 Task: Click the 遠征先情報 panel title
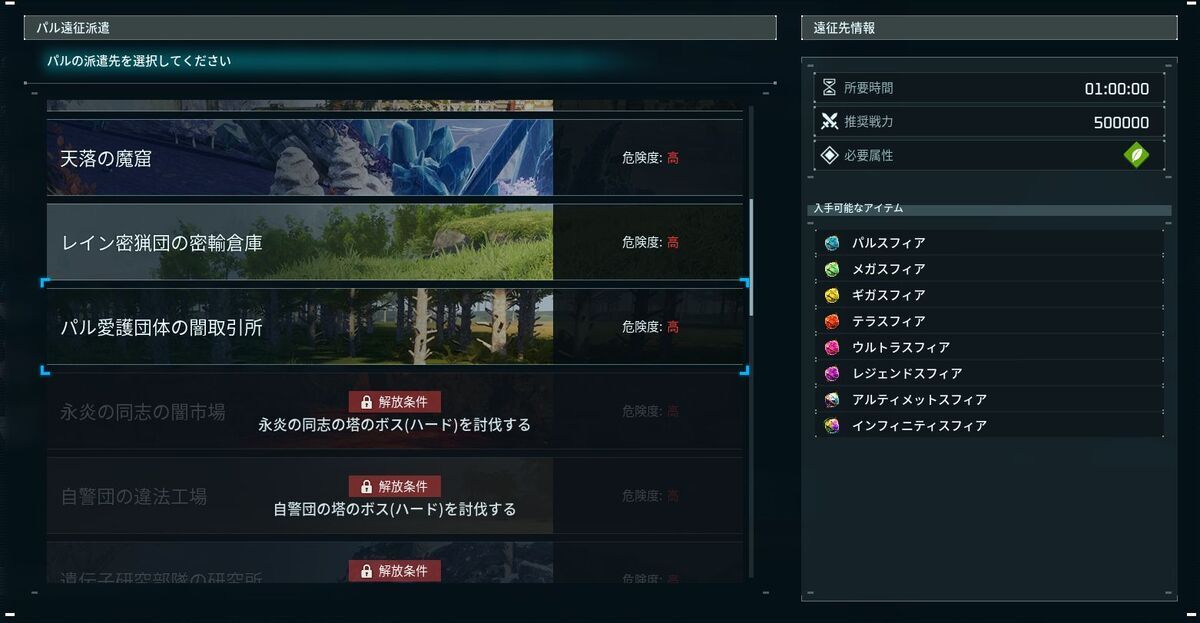click(845, 28)
